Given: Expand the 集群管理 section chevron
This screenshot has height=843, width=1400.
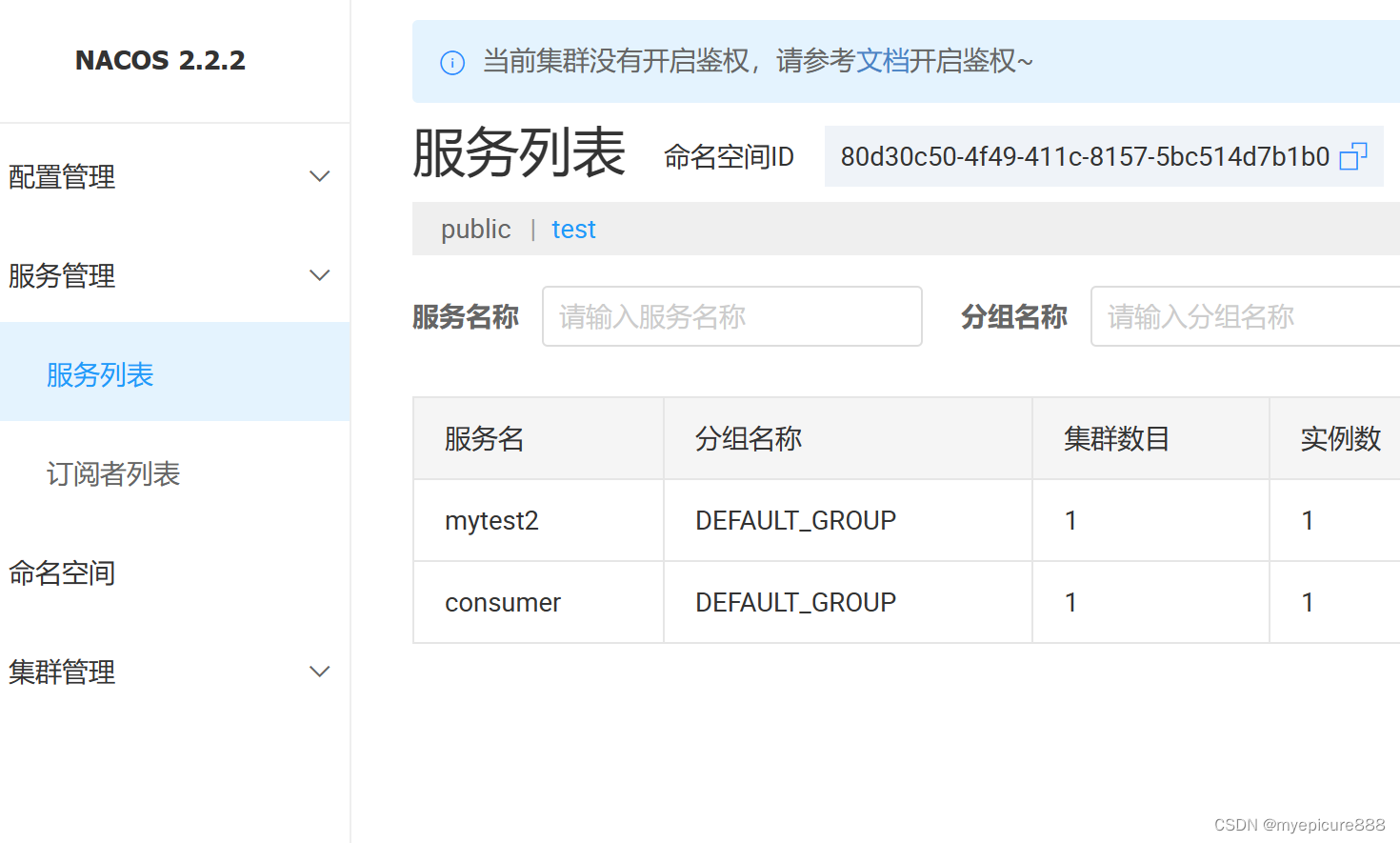Looking at the screenshot, I should (x=320, y=672).
